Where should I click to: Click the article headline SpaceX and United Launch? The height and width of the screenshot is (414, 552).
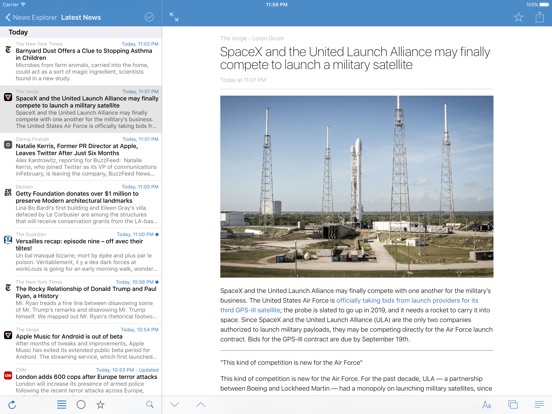pos(355,58)
